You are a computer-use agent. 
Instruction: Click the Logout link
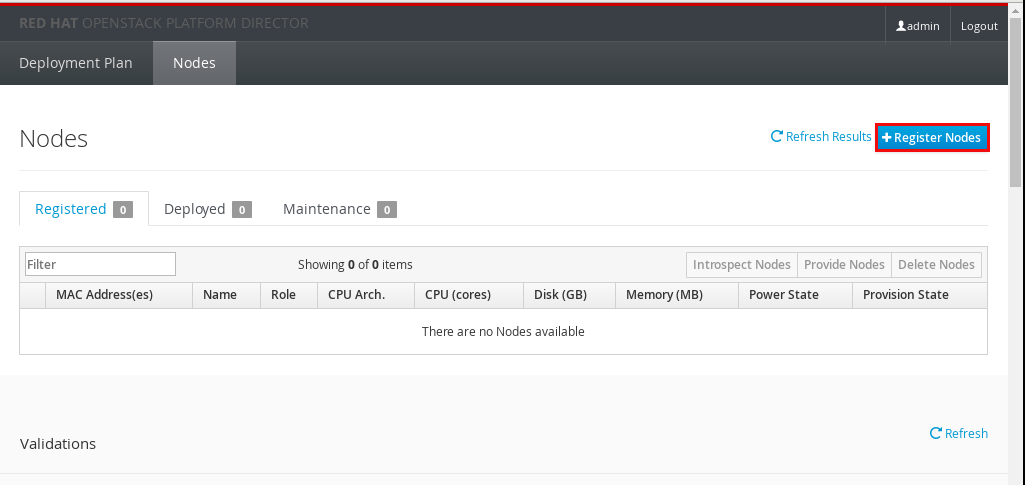pos(979,26)
